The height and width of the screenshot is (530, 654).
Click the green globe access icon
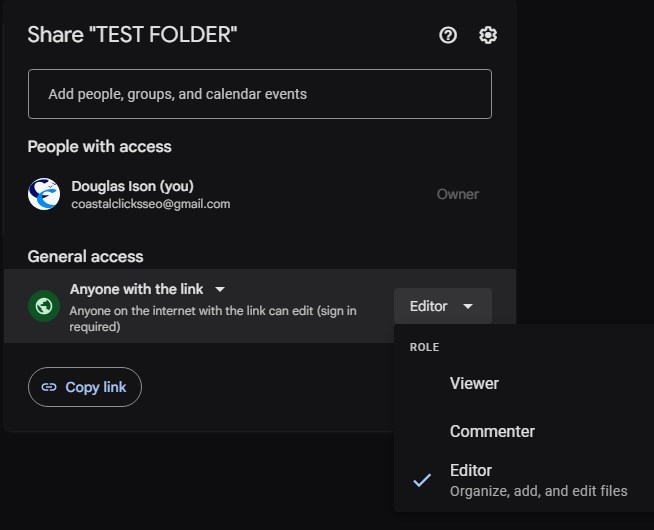click(x=44, y=306)
